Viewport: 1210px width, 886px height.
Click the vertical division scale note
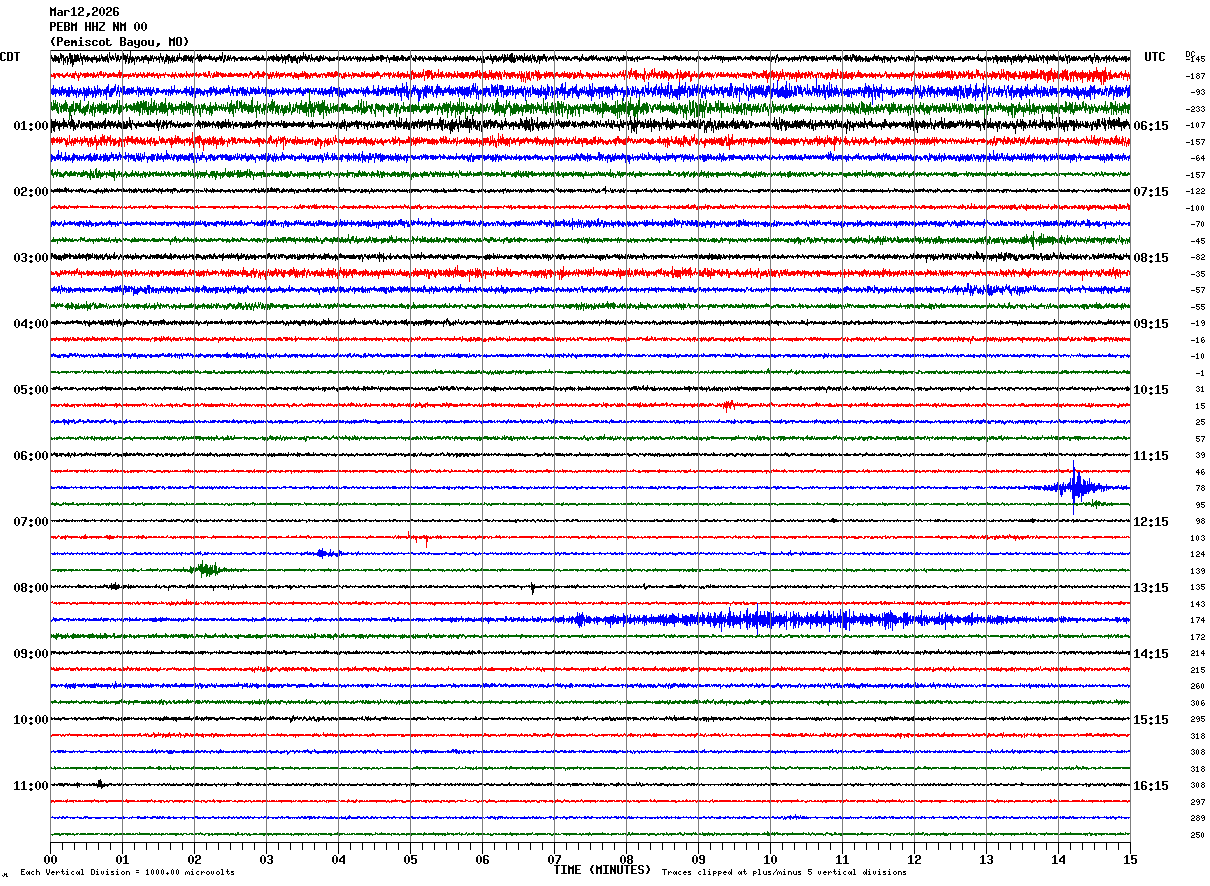127,873
